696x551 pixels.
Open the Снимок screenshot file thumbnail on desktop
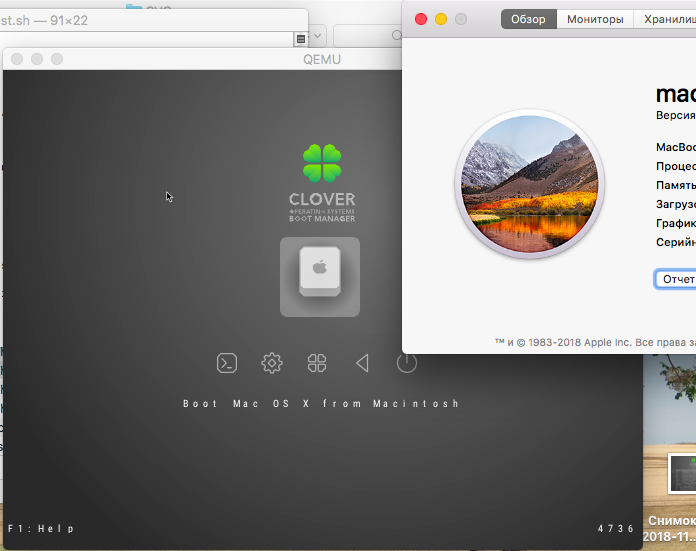point(682,473)
